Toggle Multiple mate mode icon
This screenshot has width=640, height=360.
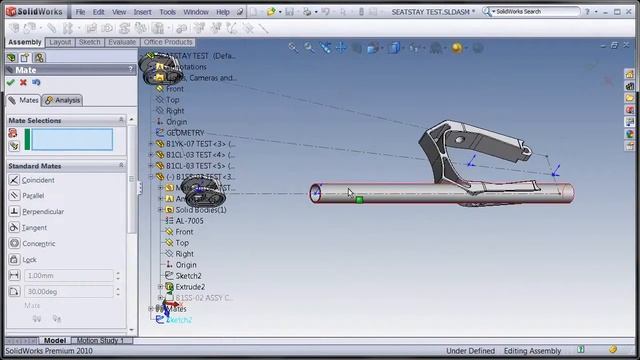pos(14,146)
